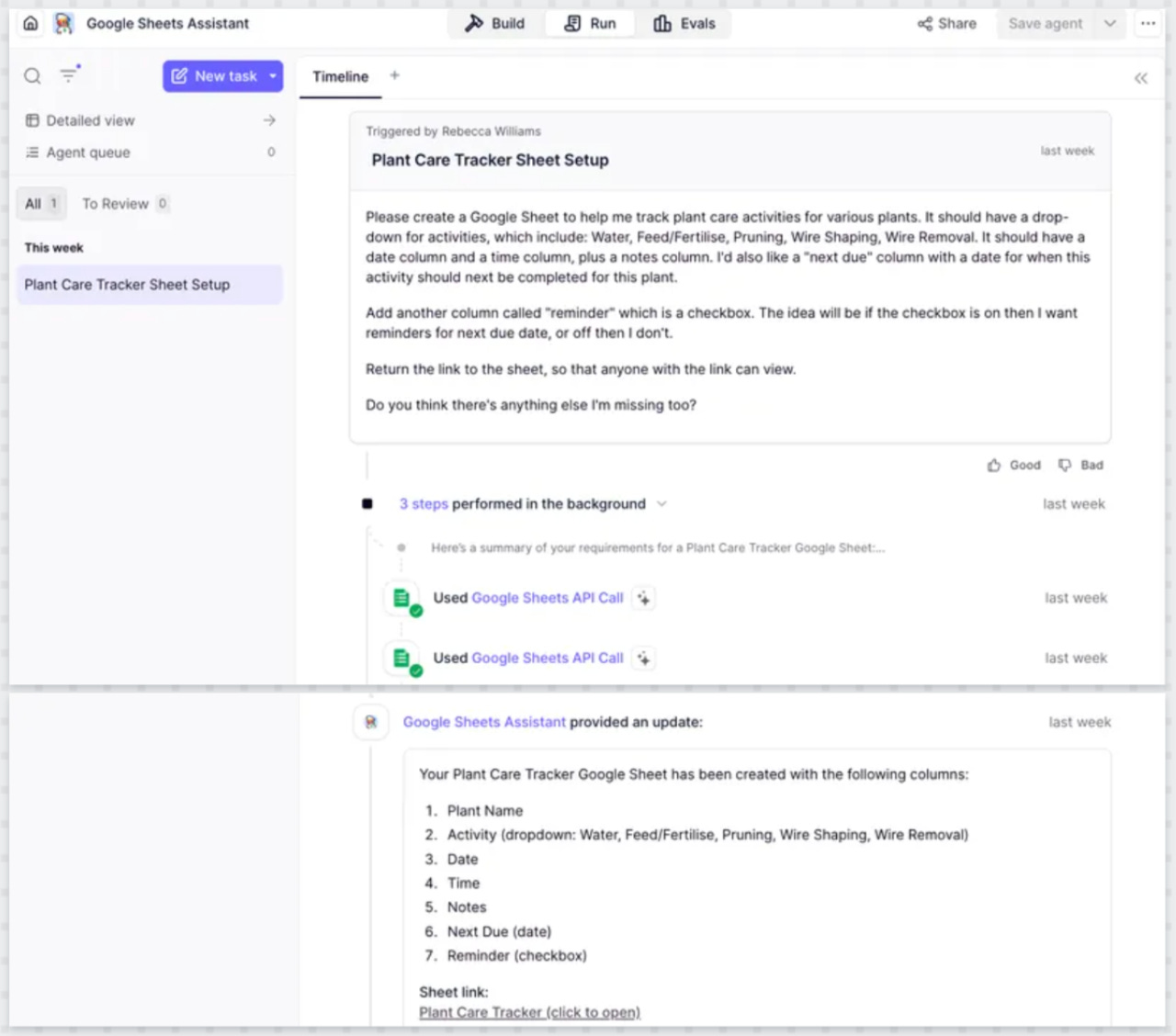Screen dimensions: 1176x1036
Task: Click the second Google Sheets step icon
Action: click(x=401, y=659)
